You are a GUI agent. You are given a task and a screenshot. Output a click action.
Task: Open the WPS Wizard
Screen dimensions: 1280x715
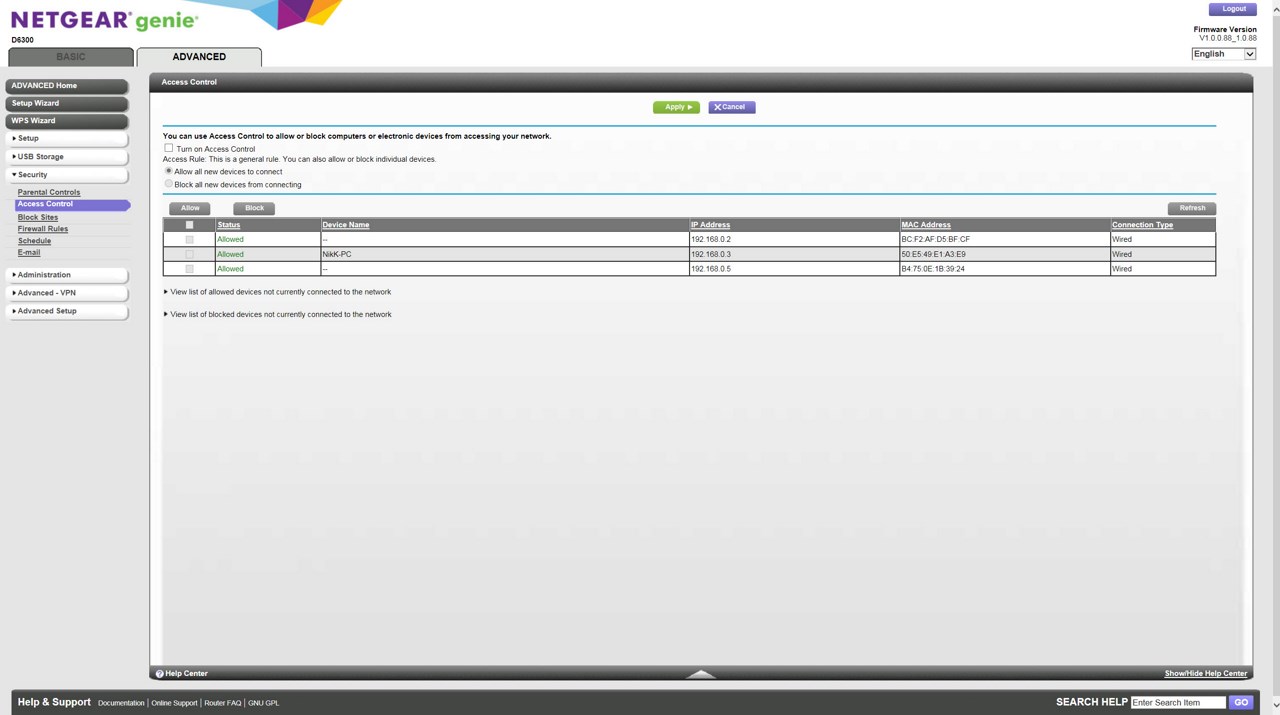pos(67,121)
